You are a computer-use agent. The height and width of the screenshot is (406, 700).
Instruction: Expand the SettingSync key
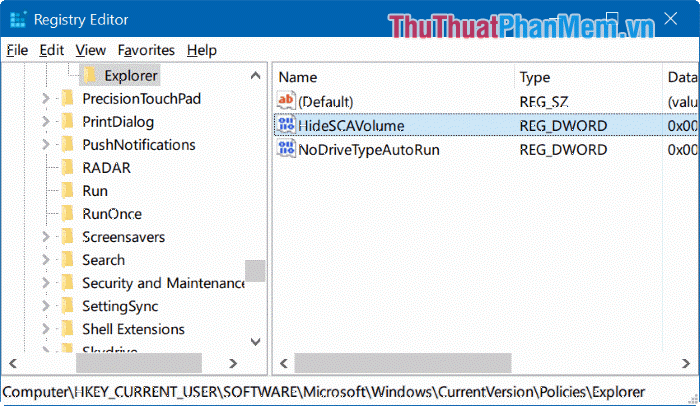click(x=46, y=306)
